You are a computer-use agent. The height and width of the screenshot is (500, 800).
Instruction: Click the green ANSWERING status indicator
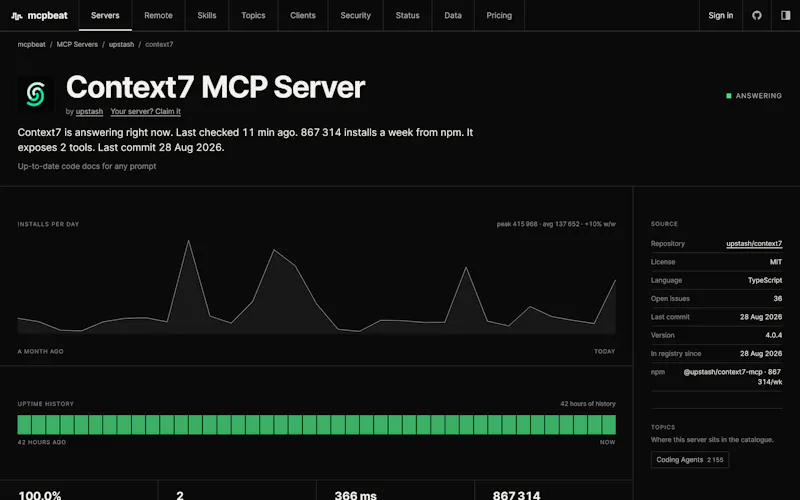pyautogui.click(x=754, y=95)
